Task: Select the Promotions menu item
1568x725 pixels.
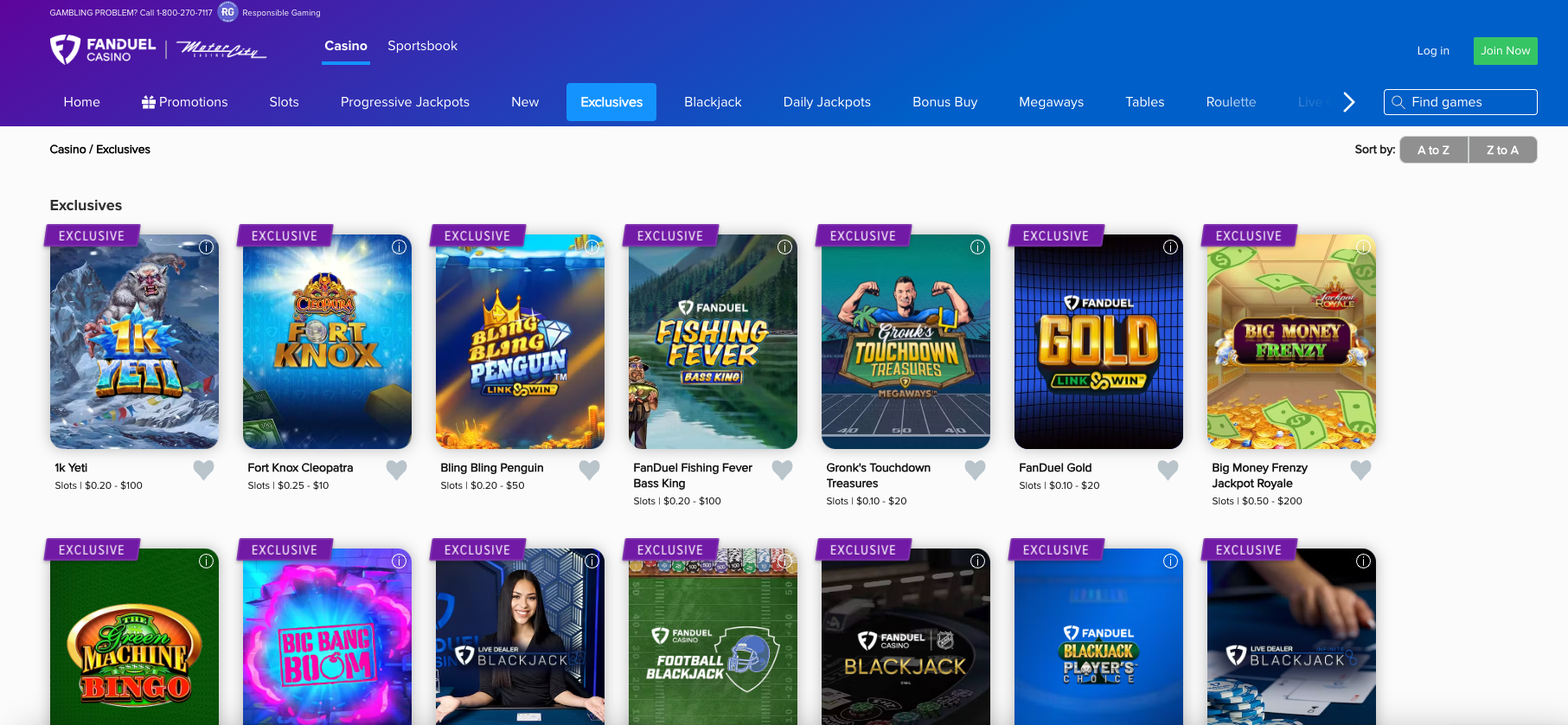Action: (184, 102)
